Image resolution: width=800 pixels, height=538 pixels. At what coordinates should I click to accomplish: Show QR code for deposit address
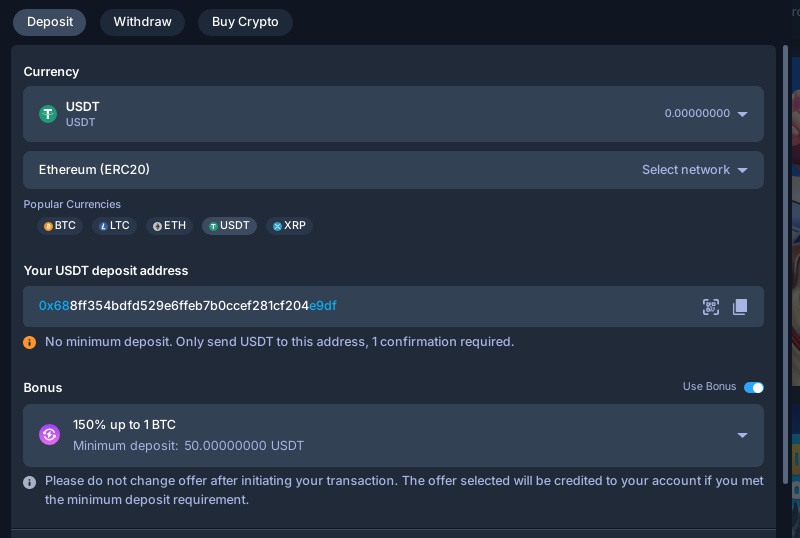point(711,307)
